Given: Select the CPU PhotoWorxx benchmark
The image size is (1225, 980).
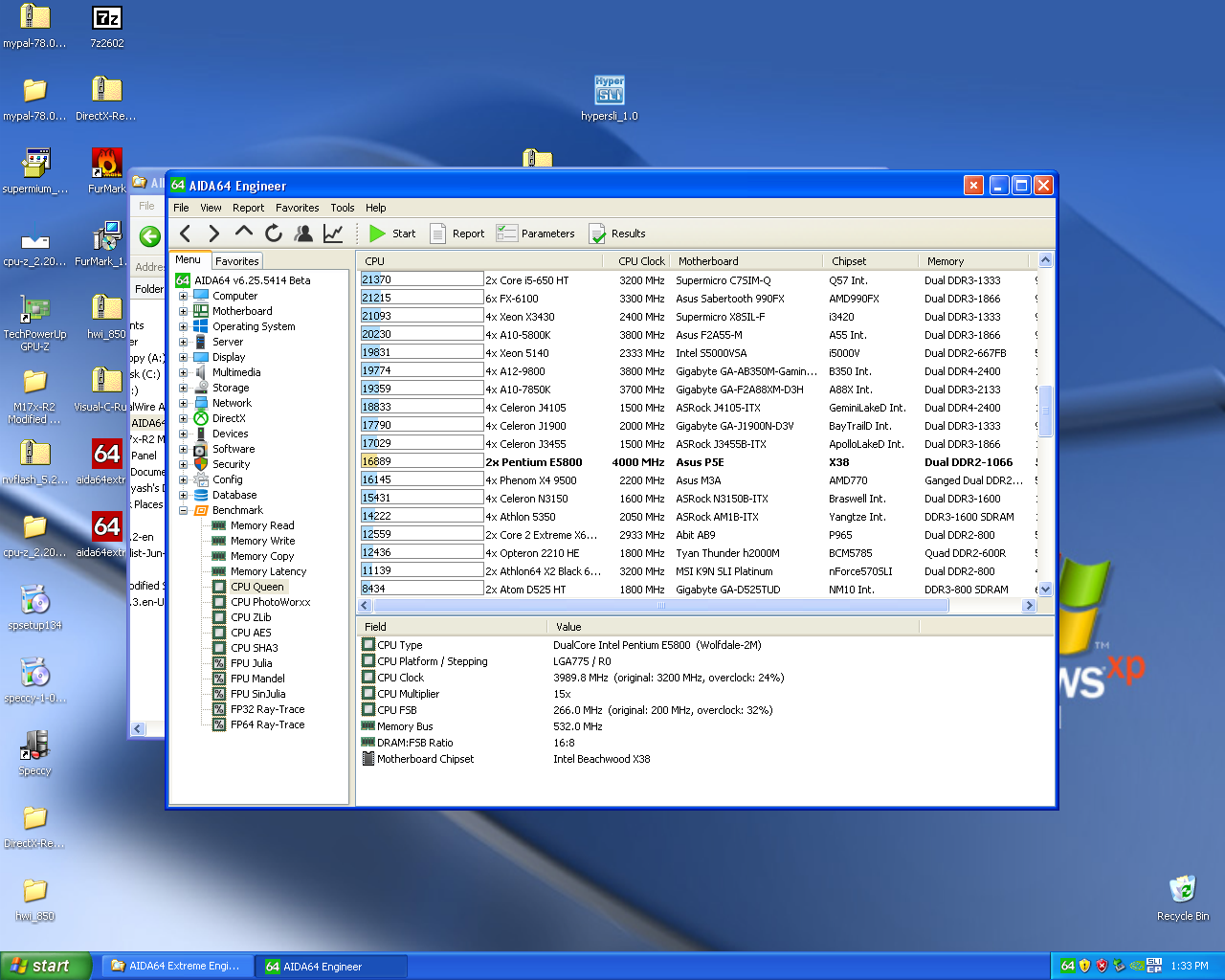Looking at the screenshot, I should [270, 602].
